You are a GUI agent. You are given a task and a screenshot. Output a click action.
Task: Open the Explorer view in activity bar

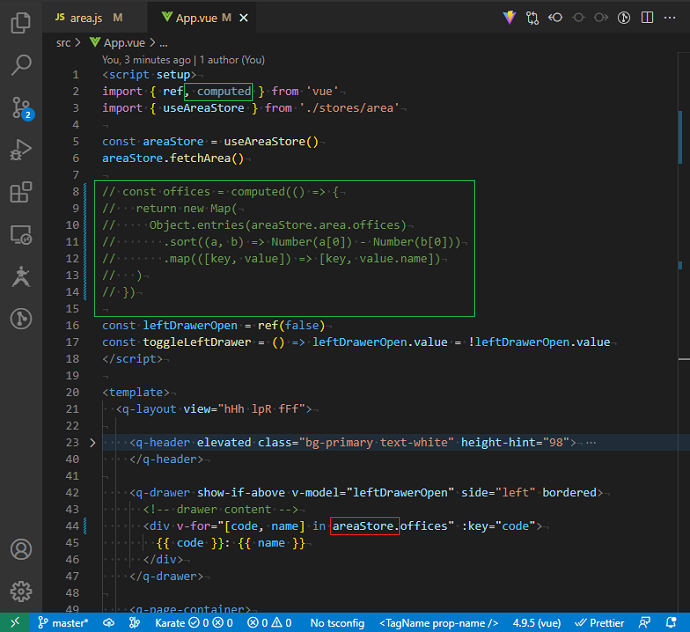coord(21,23)
